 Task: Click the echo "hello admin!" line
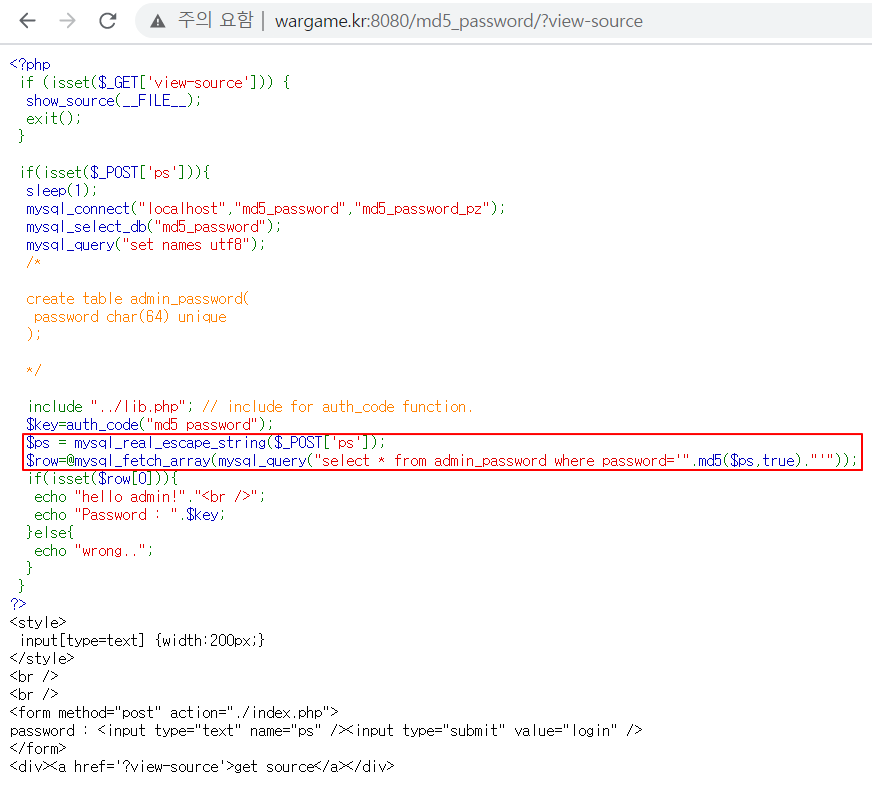coord(150,497)
